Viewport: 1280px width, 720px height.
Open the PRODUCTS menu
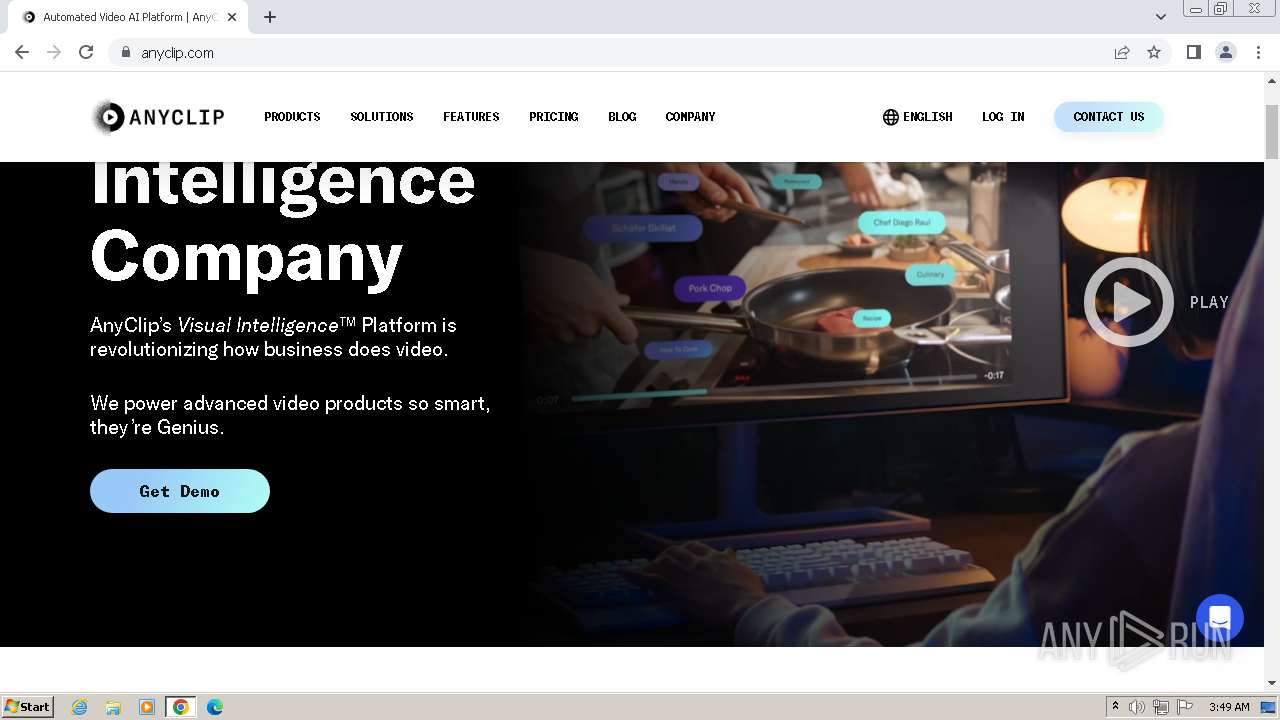click(x=292, y=117)
